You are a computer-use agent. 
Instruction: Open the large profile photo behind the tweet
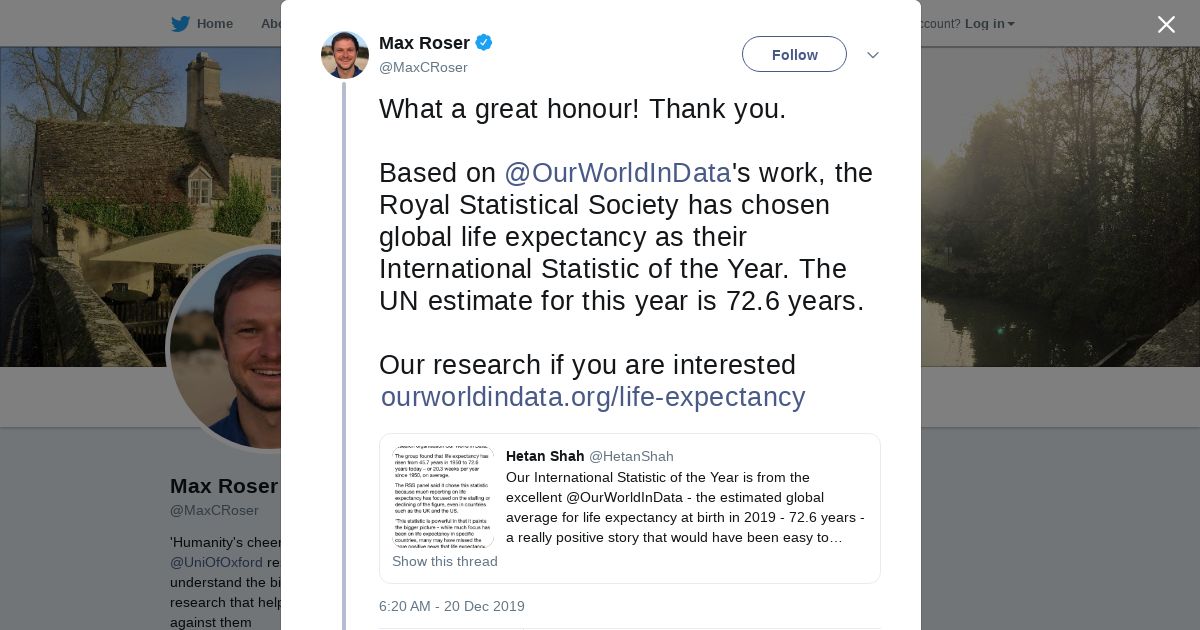tap(230, 348)
